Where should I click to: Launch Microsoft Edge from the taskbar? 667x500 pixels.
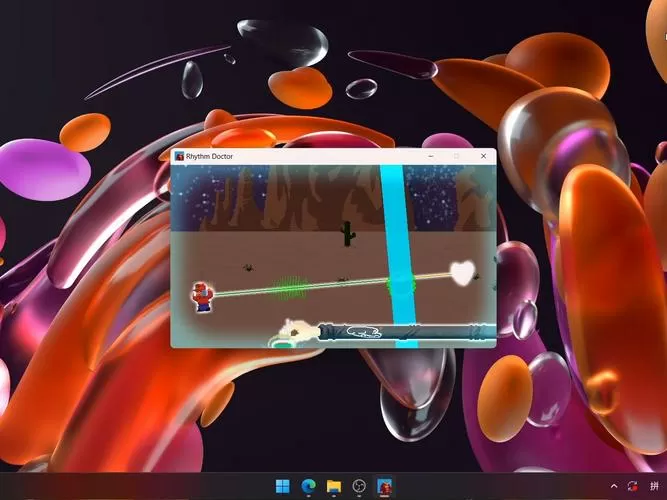(x=308, y=486)
